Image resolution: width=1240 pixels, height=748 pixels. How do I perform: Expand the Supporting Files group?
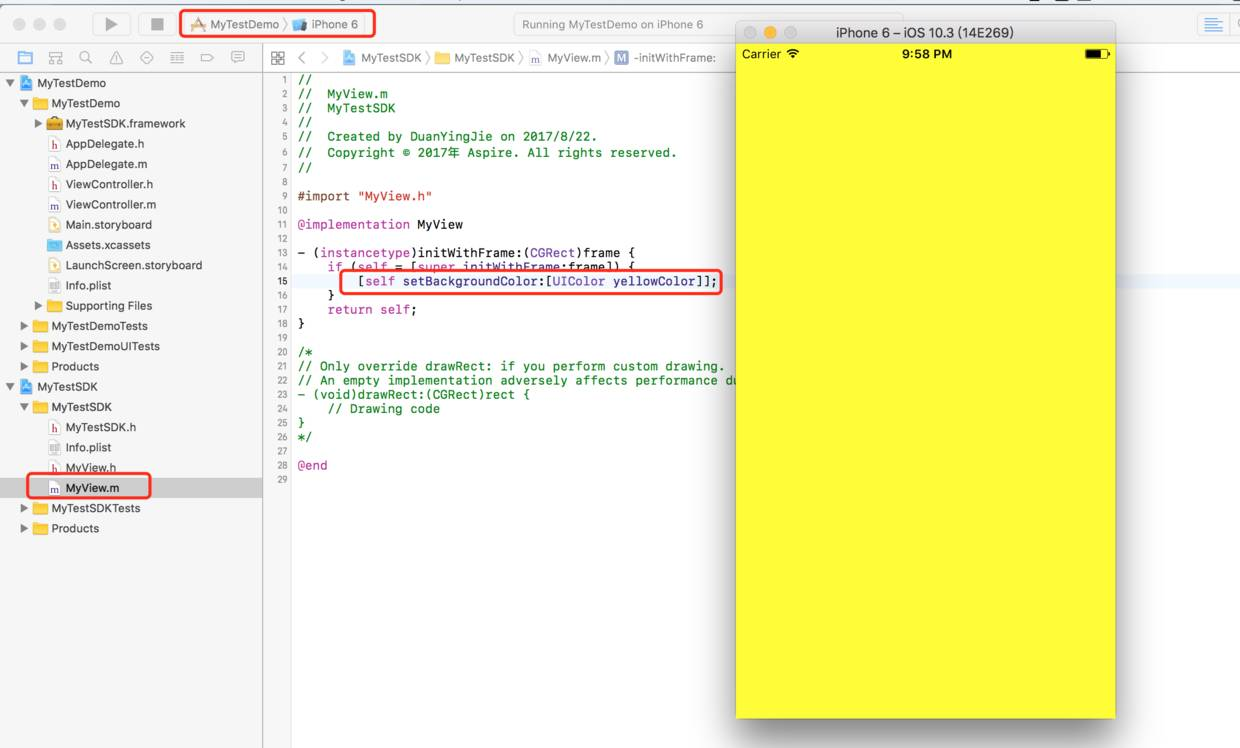click(x=38, y=306)
